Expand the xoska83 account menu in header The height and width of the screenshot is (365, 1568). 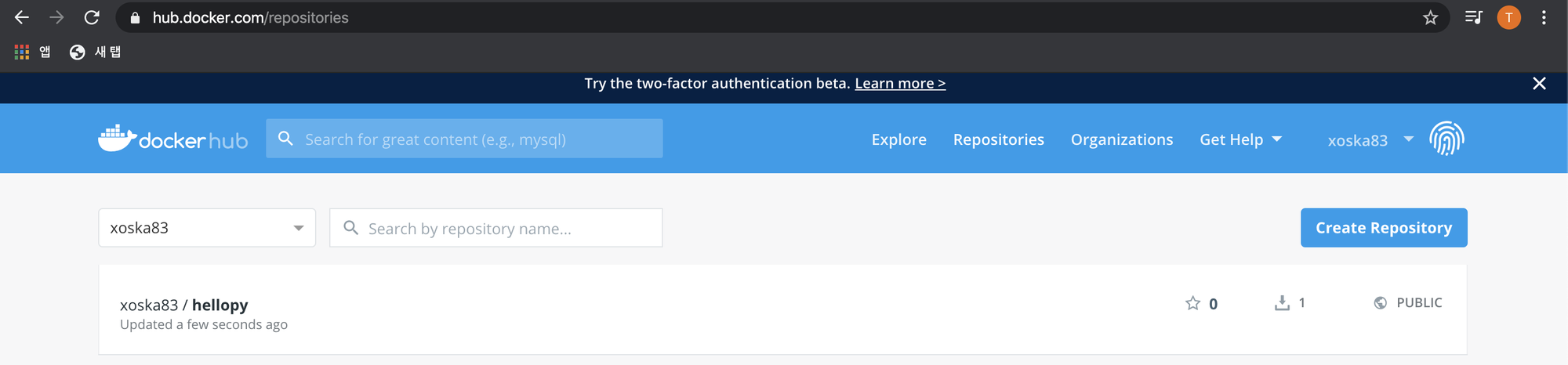1370,139
